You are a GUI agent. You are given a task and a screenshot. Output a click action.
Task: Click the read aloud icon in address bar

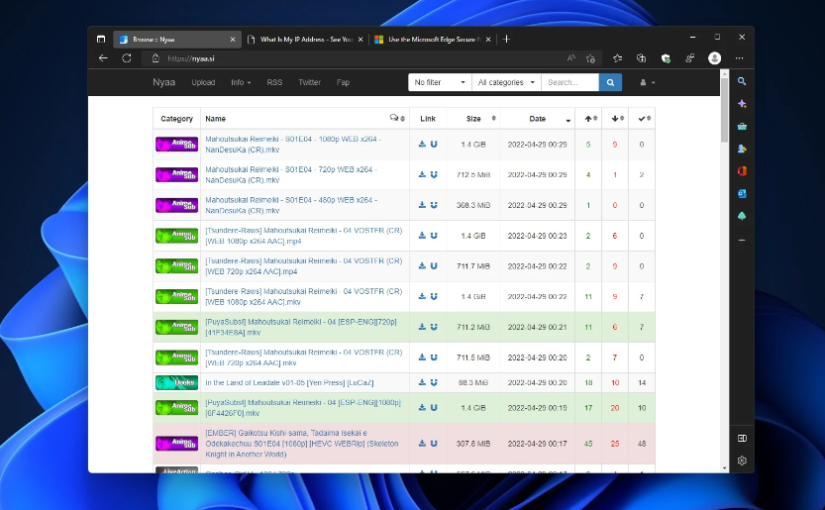click(x=571, y=58)
